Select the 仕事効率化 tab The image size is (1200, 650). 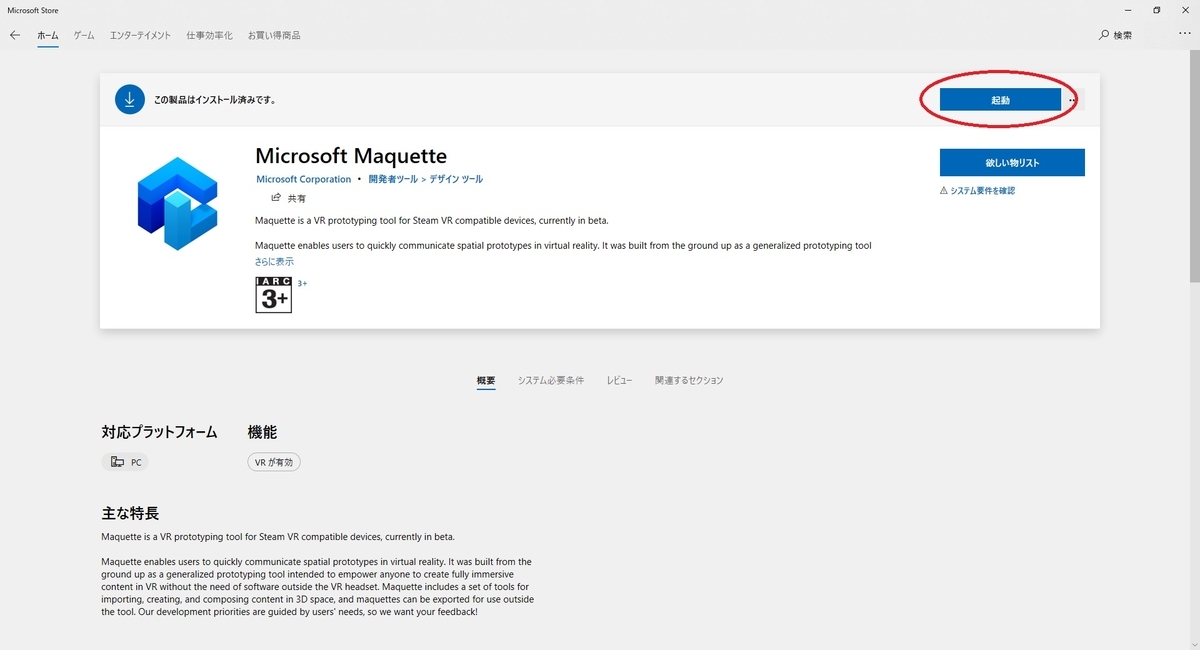pyautogui.click(x=209, y=35)
